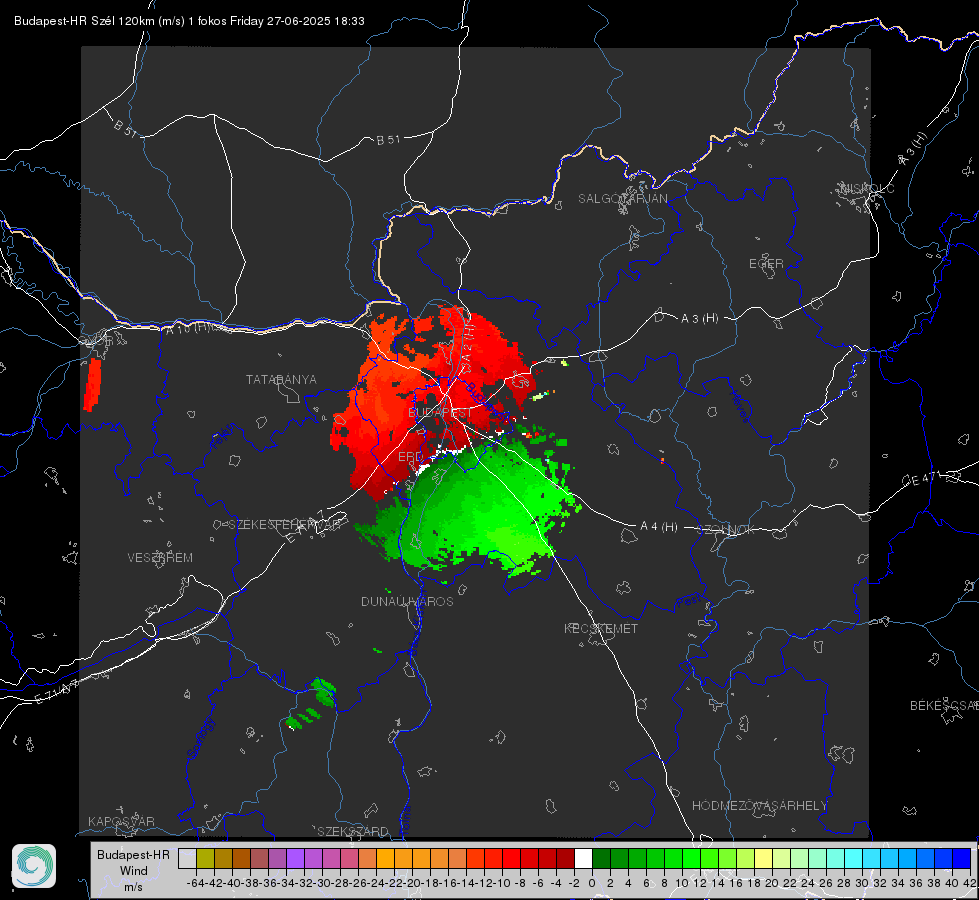Click the 'A 3 (H)' road label near Eger

[x=699, y=319]
